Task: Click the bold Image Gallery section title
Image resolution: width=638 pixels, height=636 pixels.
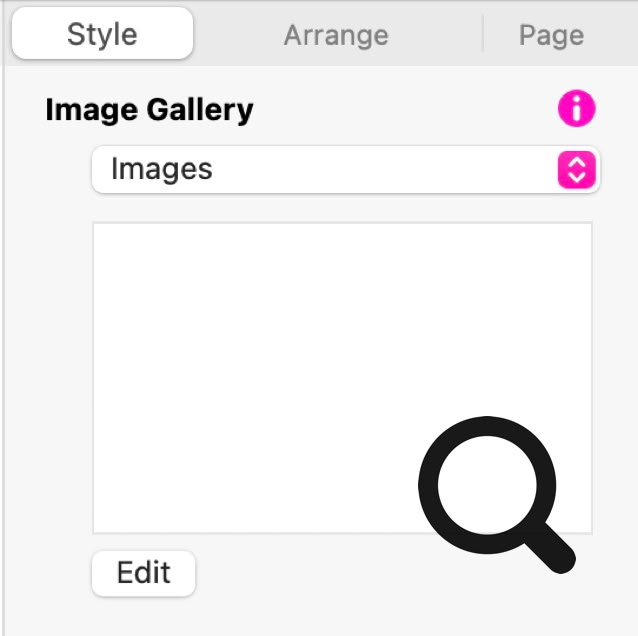Action: (150, 109)
